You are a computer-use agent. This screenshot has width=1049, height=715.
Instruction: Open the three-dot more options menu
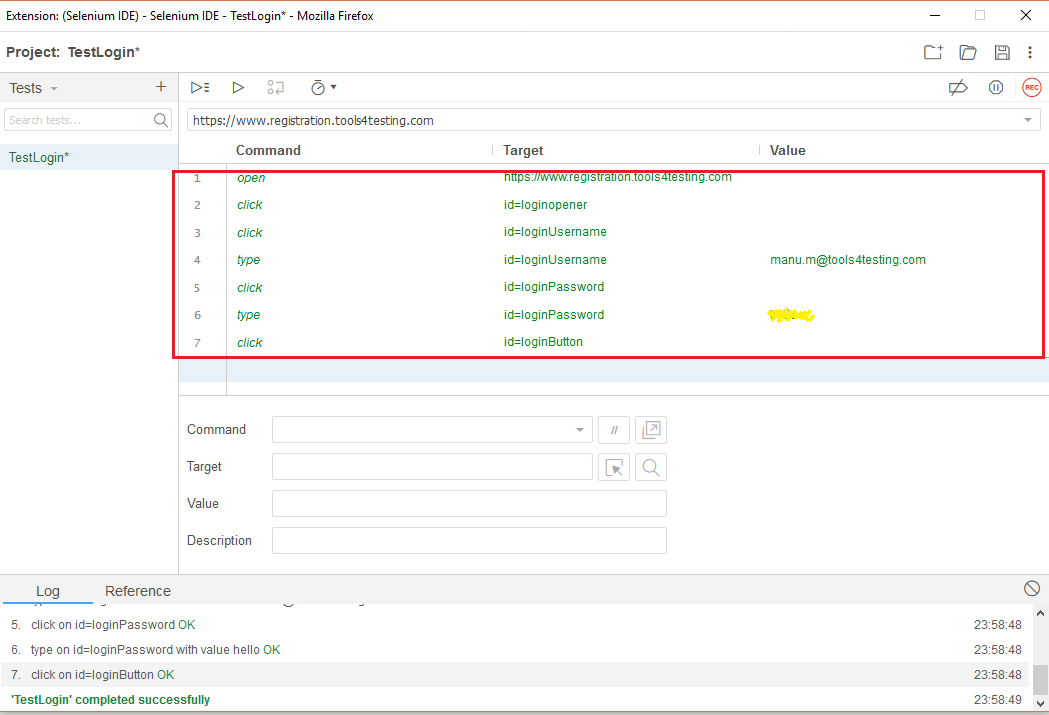(1030, 52)
